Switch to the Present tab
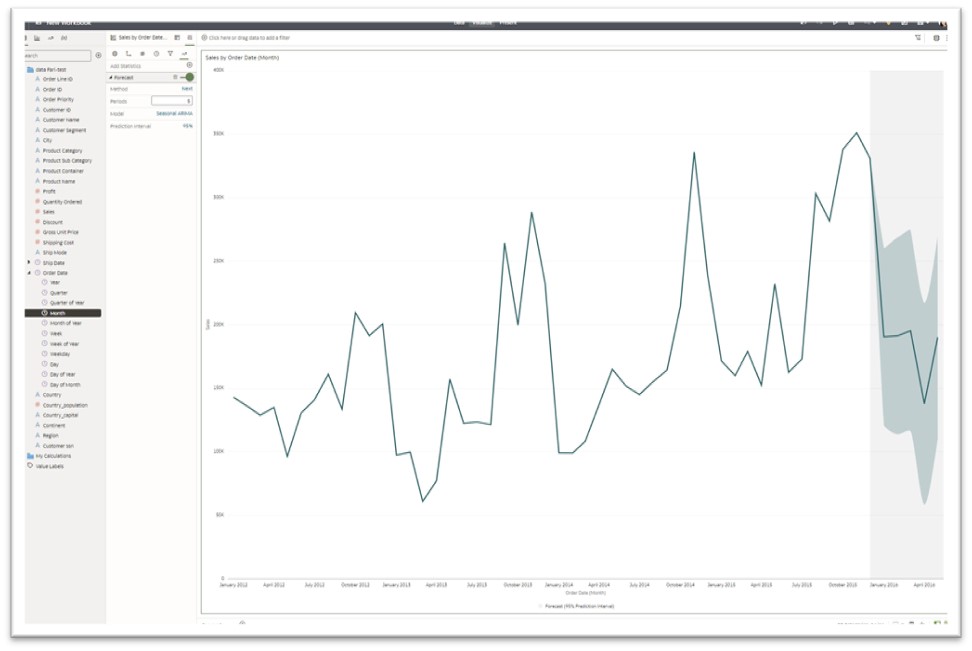This screenshot has height=651, width=972. click(508, 22)
